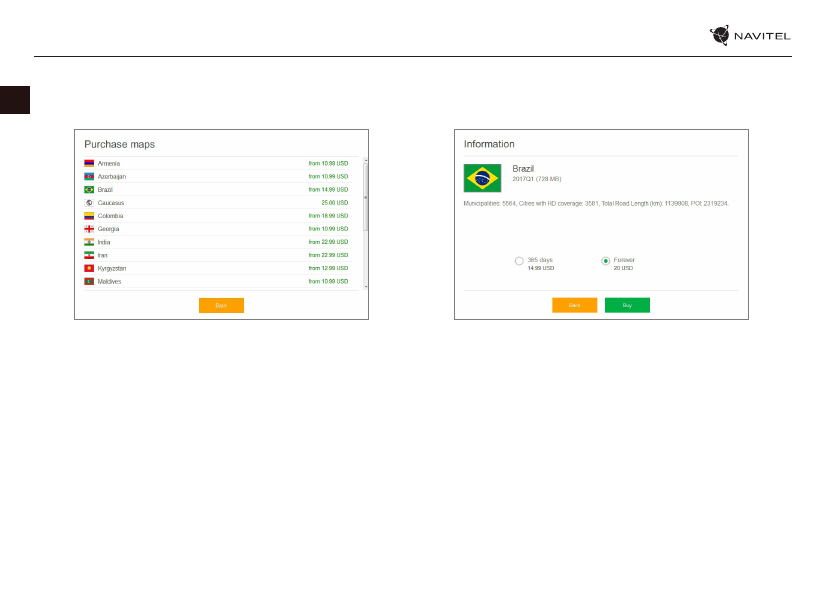Image resolution: width=840 pixels, height=595 pixels.
Task: Open the Iran map entry
Action: (x=105, y=256)
